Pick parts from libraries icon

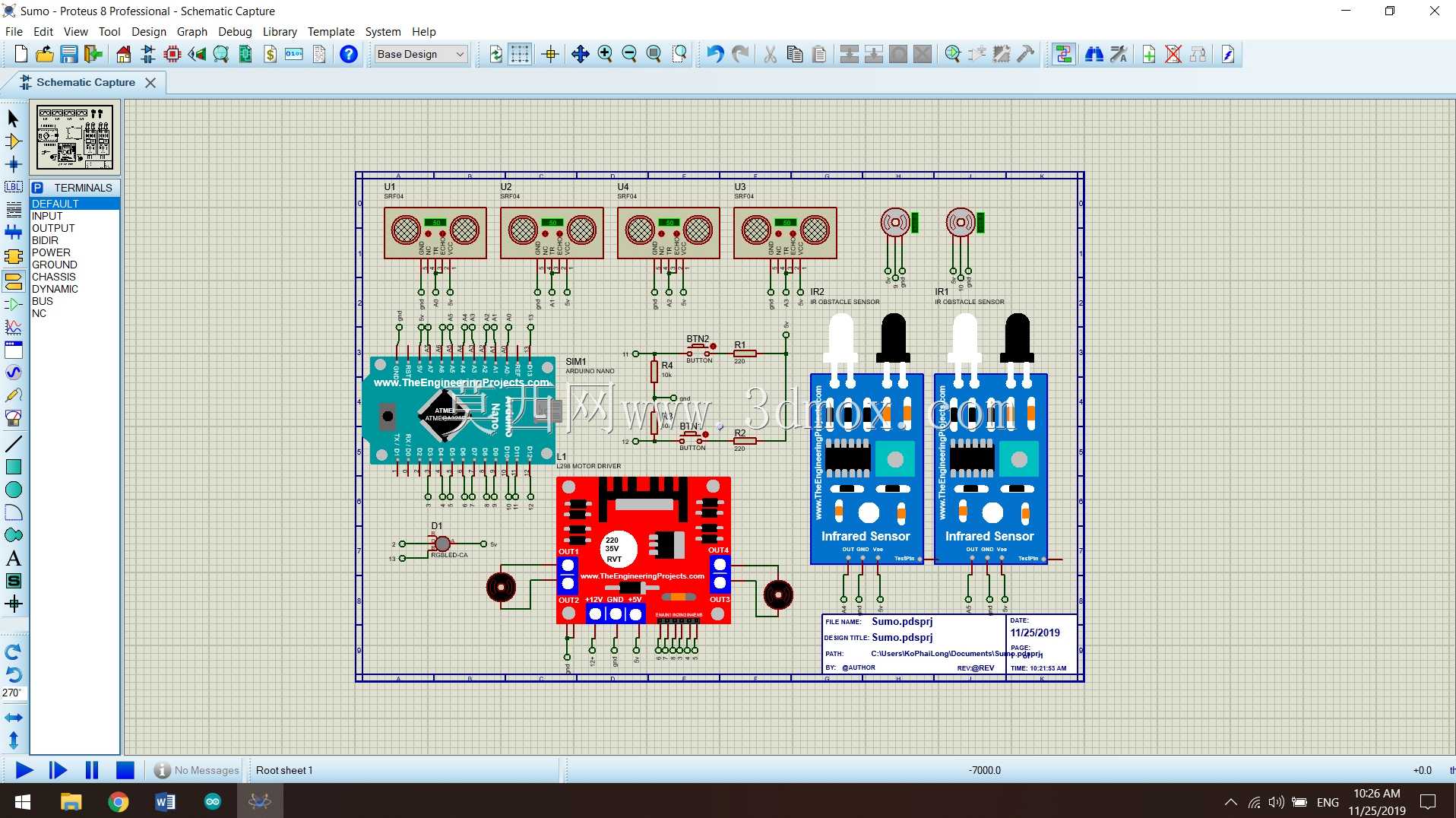click(952, 54)
